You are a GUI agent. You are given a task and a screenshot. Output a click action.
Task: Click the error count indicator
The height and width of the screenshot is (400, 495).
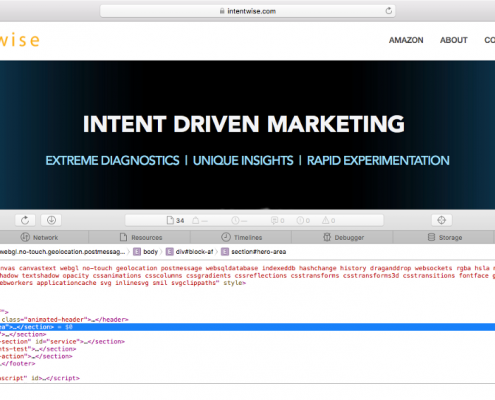pyautogui.click(x=303, y=220)
